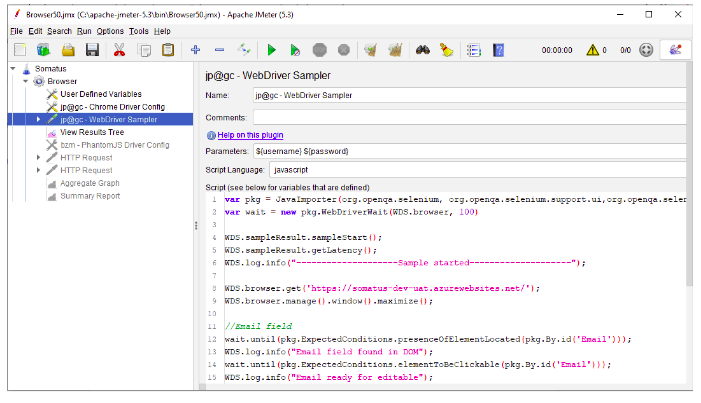
Task: Open the Edit menu
Action: pyautogui.click(x=35, y=31)
